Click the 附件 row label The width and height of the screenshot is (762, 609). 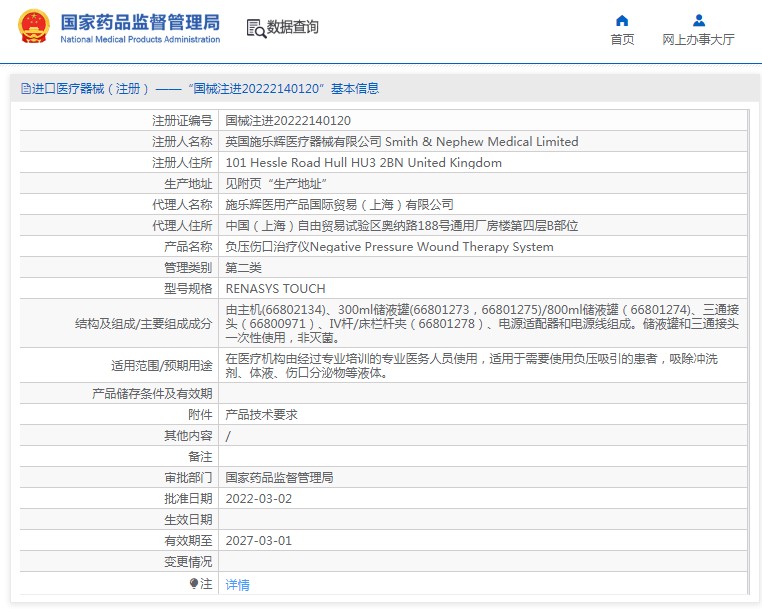pyautogui.click(x=200, y=415)
